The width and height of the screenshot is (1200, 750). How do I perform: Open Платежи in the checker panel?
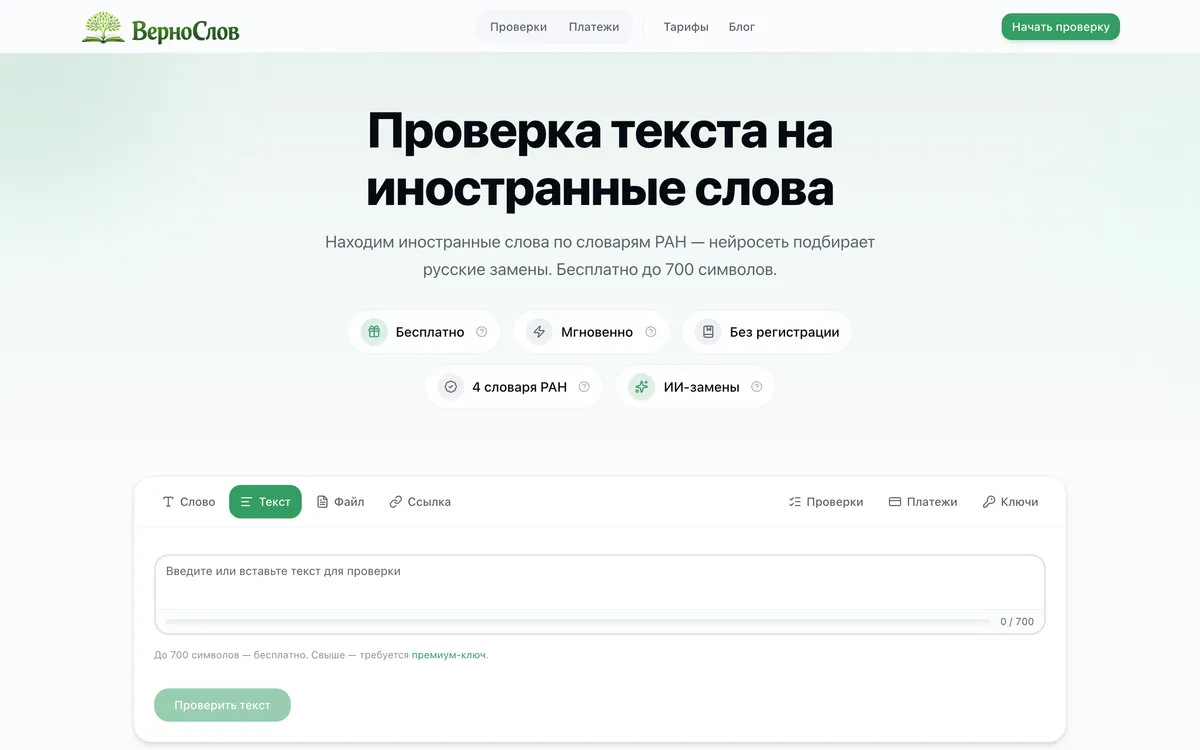pos(923,502)
